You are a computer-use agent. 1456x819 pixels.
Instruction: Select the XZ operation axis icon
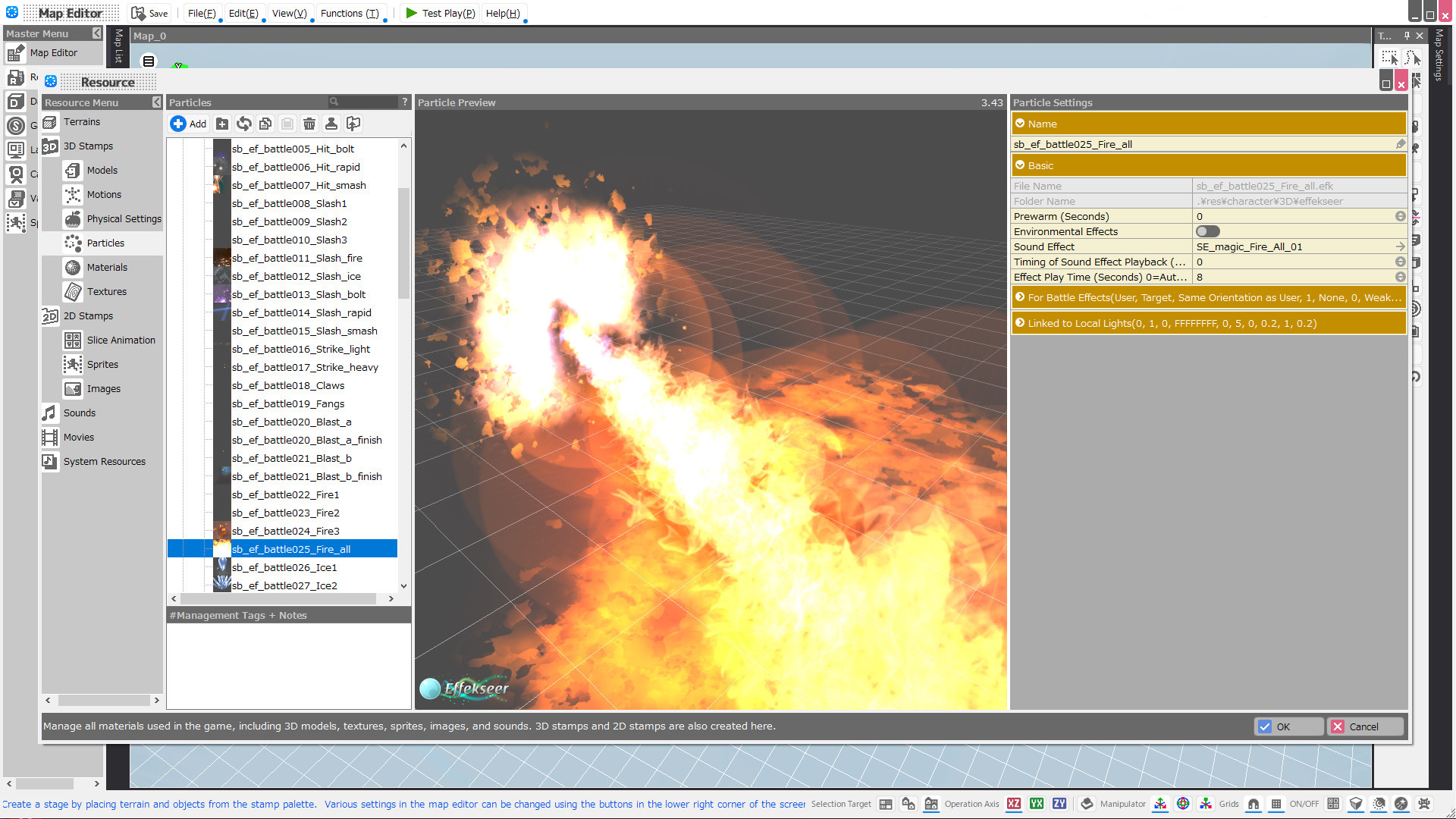tap(1014, 804)
